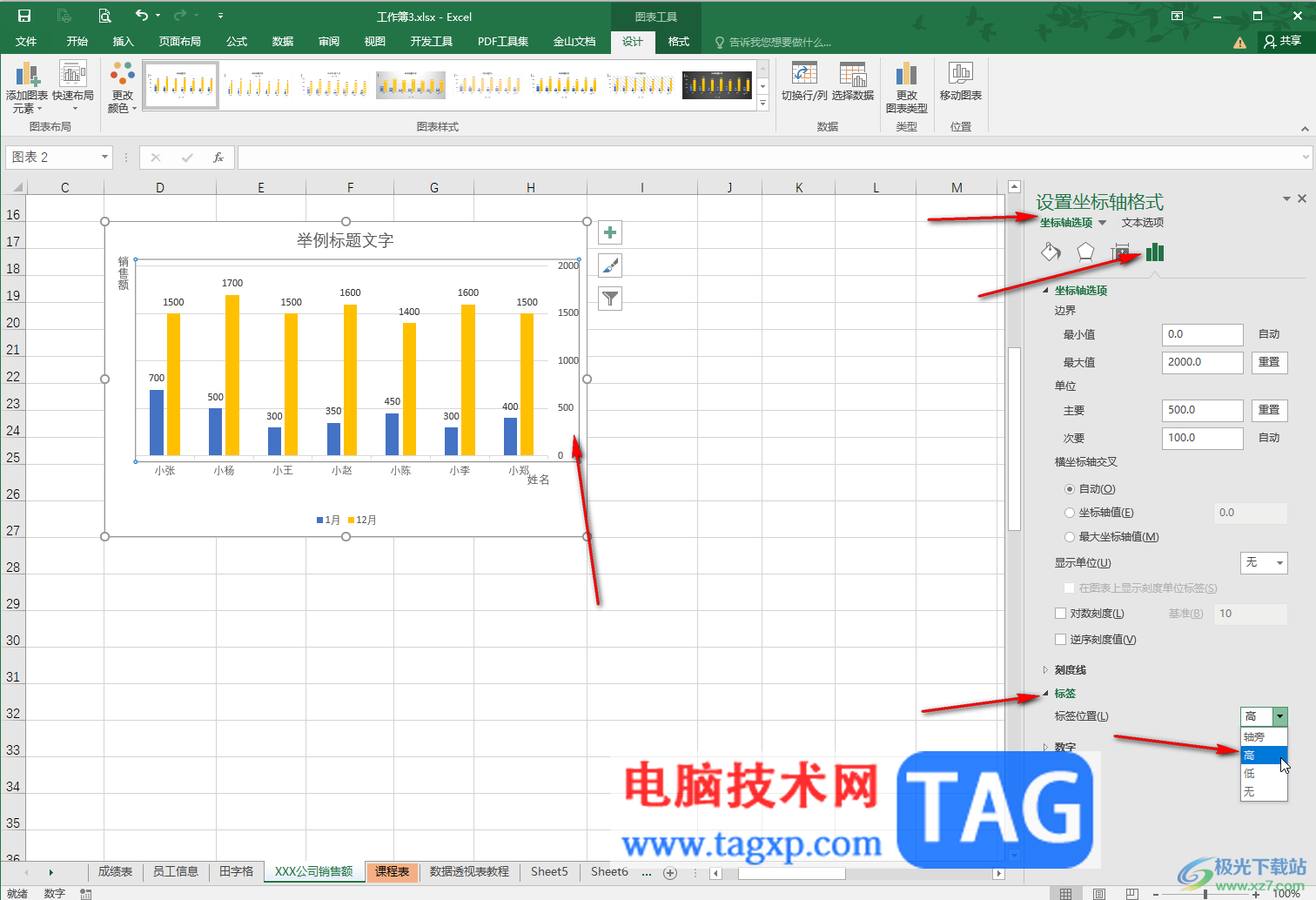Image resolution: width=1316 pixels, height=900 pixels.
Task: Click the vertical worksheet scrollbar thumb
Action: tap(1014, 439)
